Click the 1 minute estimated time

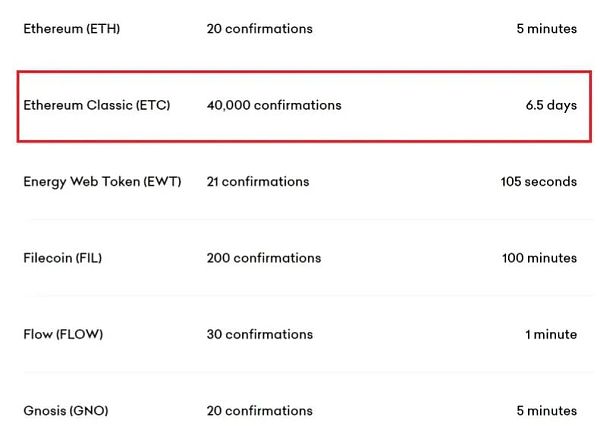click(551, 334)
